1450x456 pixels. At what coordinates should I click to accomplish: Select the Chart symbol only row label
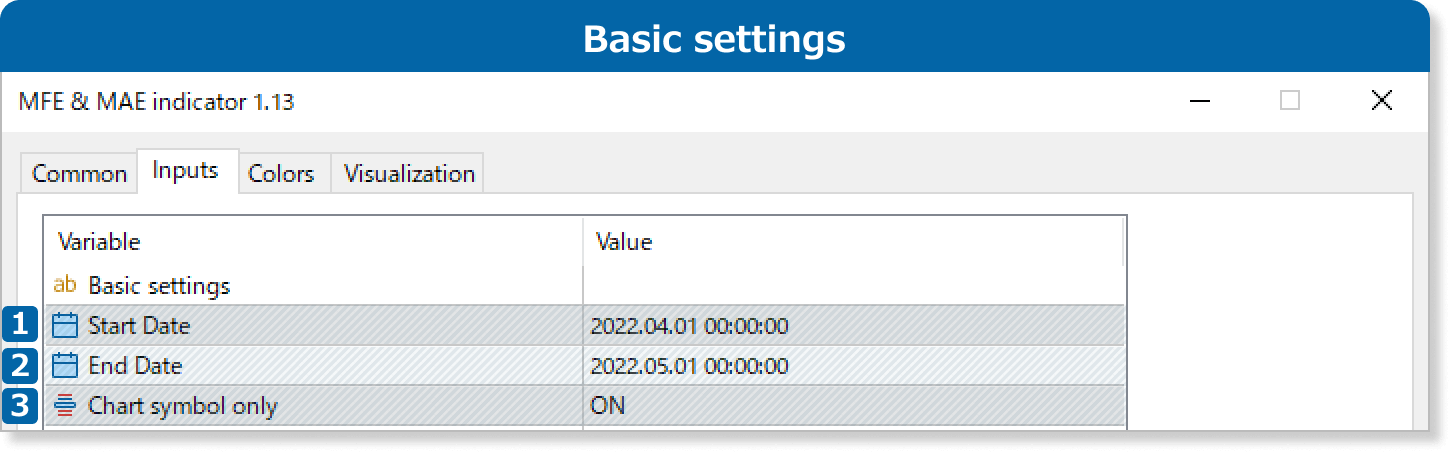pos(183,406)
